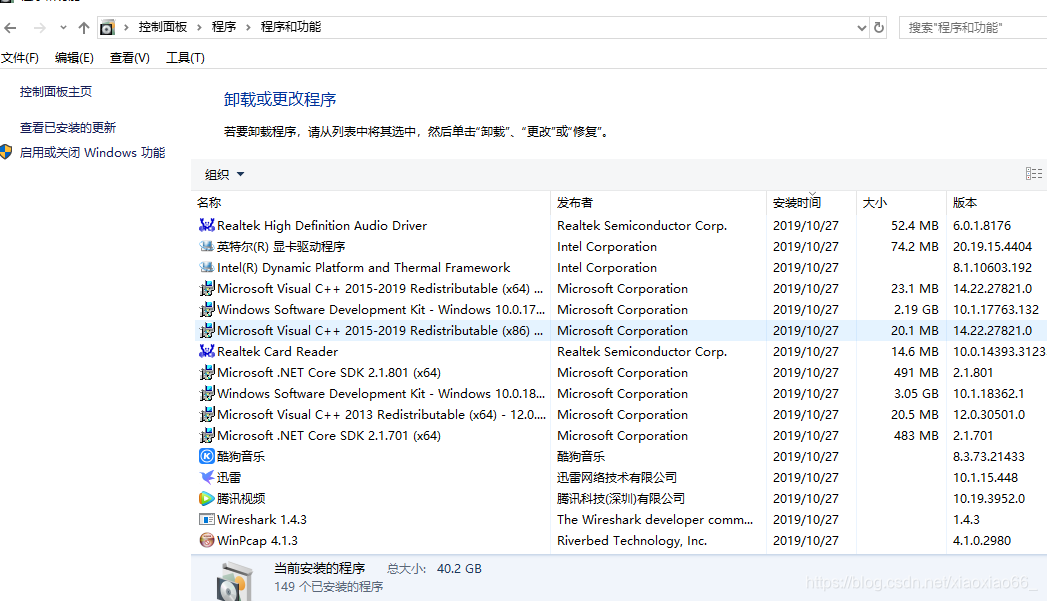This screenshot has height=601, width=1047.
Task: Click the 卸载或更改程序 heading
Action: 280,99
